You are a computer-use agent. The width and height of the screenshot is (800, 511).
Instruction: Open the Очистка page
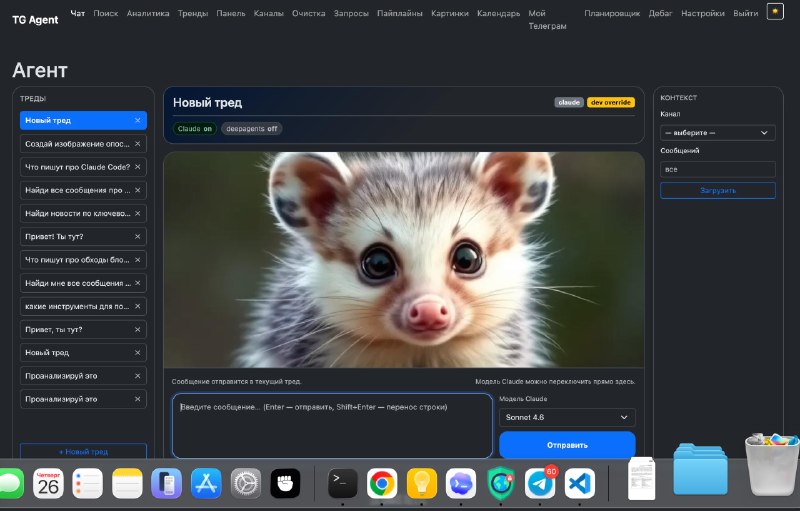(308, 13)
